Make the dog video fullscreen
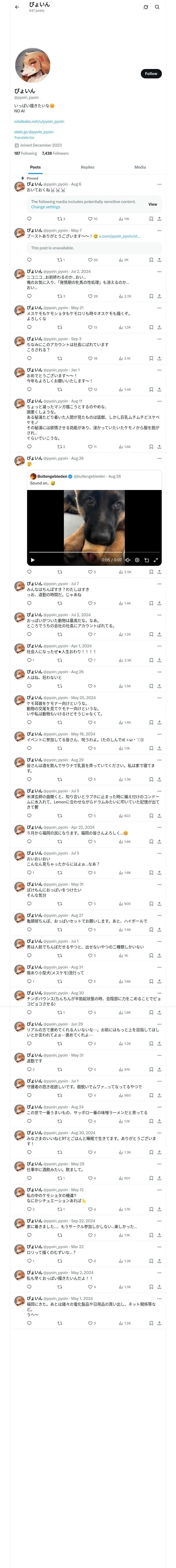Screen dimensions: 176x1568 (x=155, y=560)
